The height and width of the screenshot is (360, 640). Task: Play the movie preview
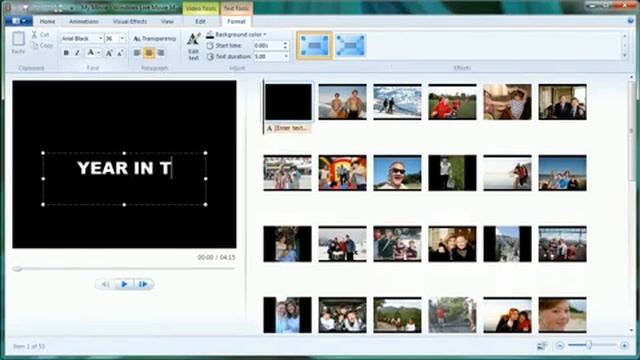124,284
